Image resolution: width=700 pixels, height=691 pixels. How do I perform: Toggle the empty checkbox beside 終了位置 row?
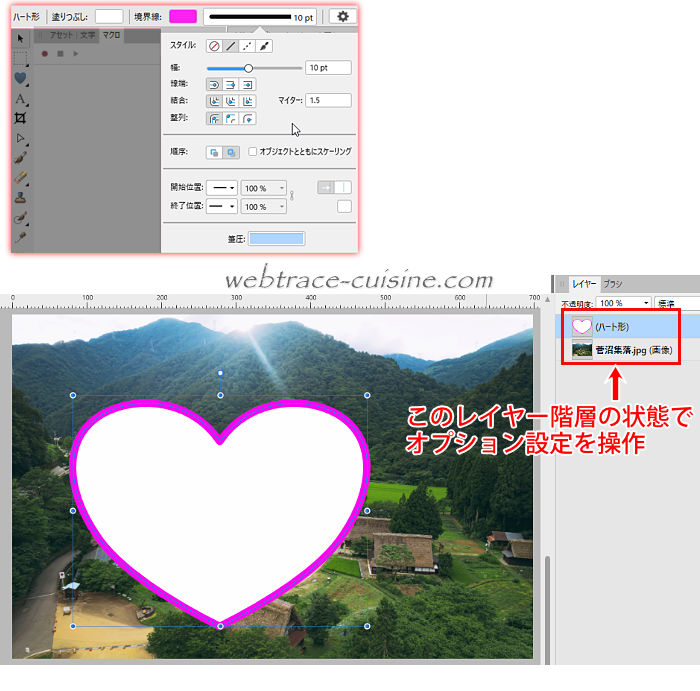point(344,206)
